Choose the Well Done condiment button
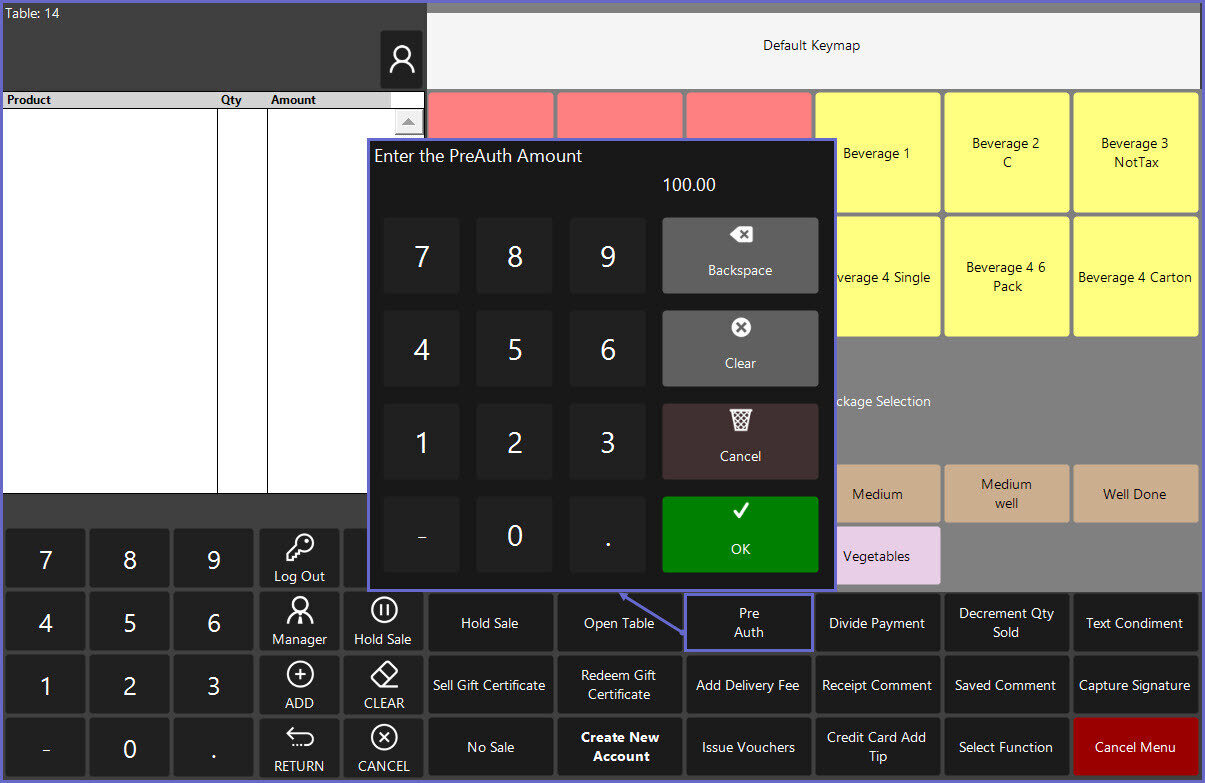Viewport: 1205px width, 783px height. [x=1135, y=494]
